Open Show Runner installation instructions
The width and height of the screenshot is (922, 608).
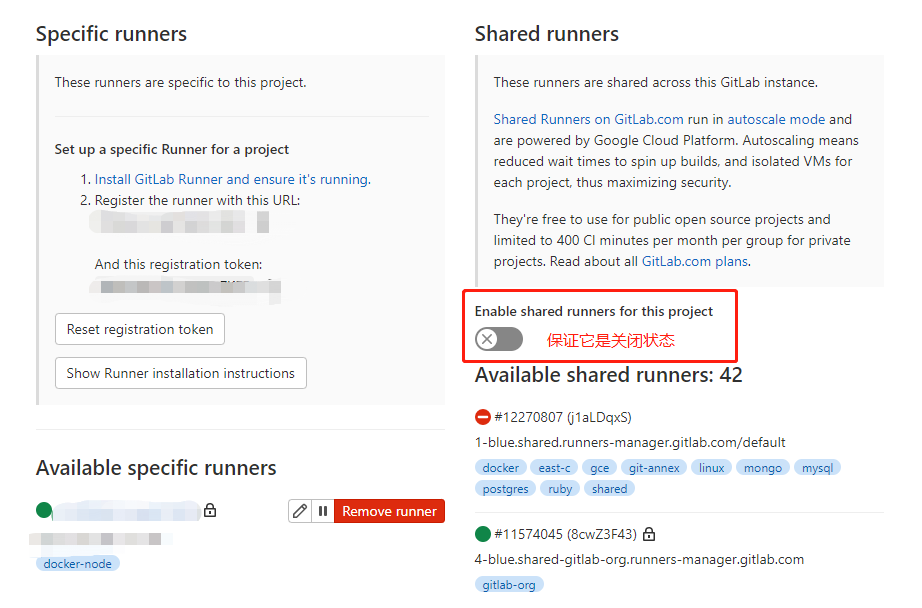180,373
